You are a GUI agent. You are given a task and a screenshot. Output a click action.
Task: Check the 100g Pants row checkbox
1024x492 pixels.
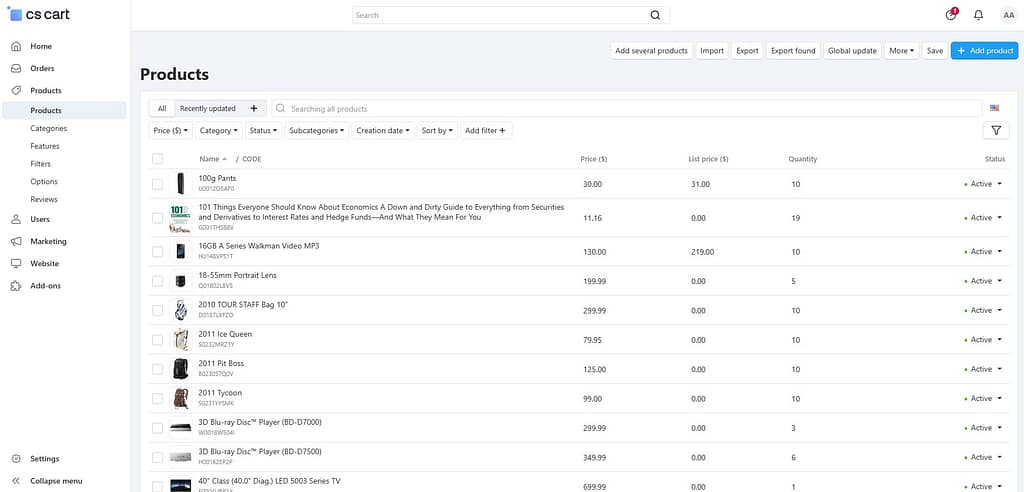tap(157, 184)
